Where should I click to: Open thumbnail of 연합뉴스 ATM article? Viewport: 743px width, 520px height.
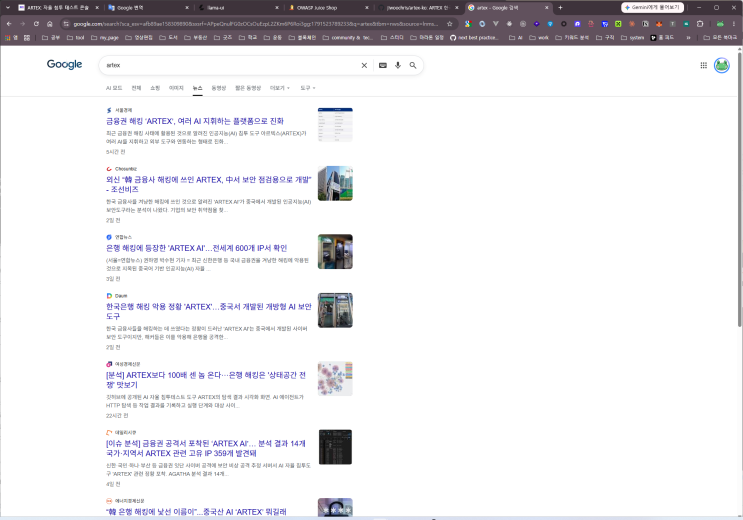pyautogui.click(x=335, y=251)
